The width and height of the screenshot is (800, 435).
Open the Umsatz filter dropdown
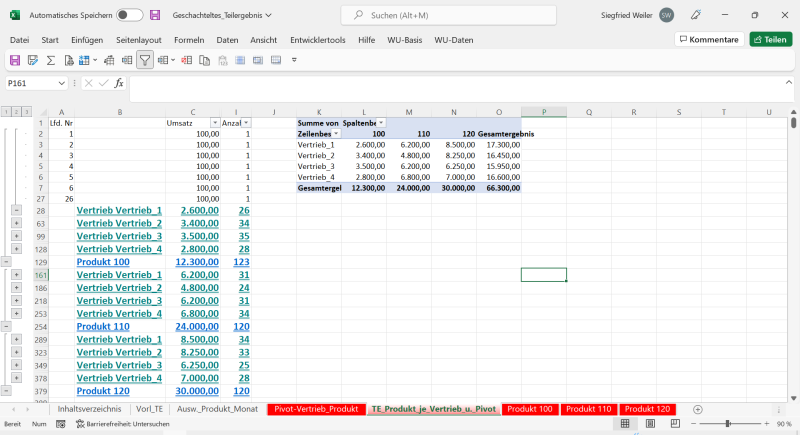coord(215,123)
